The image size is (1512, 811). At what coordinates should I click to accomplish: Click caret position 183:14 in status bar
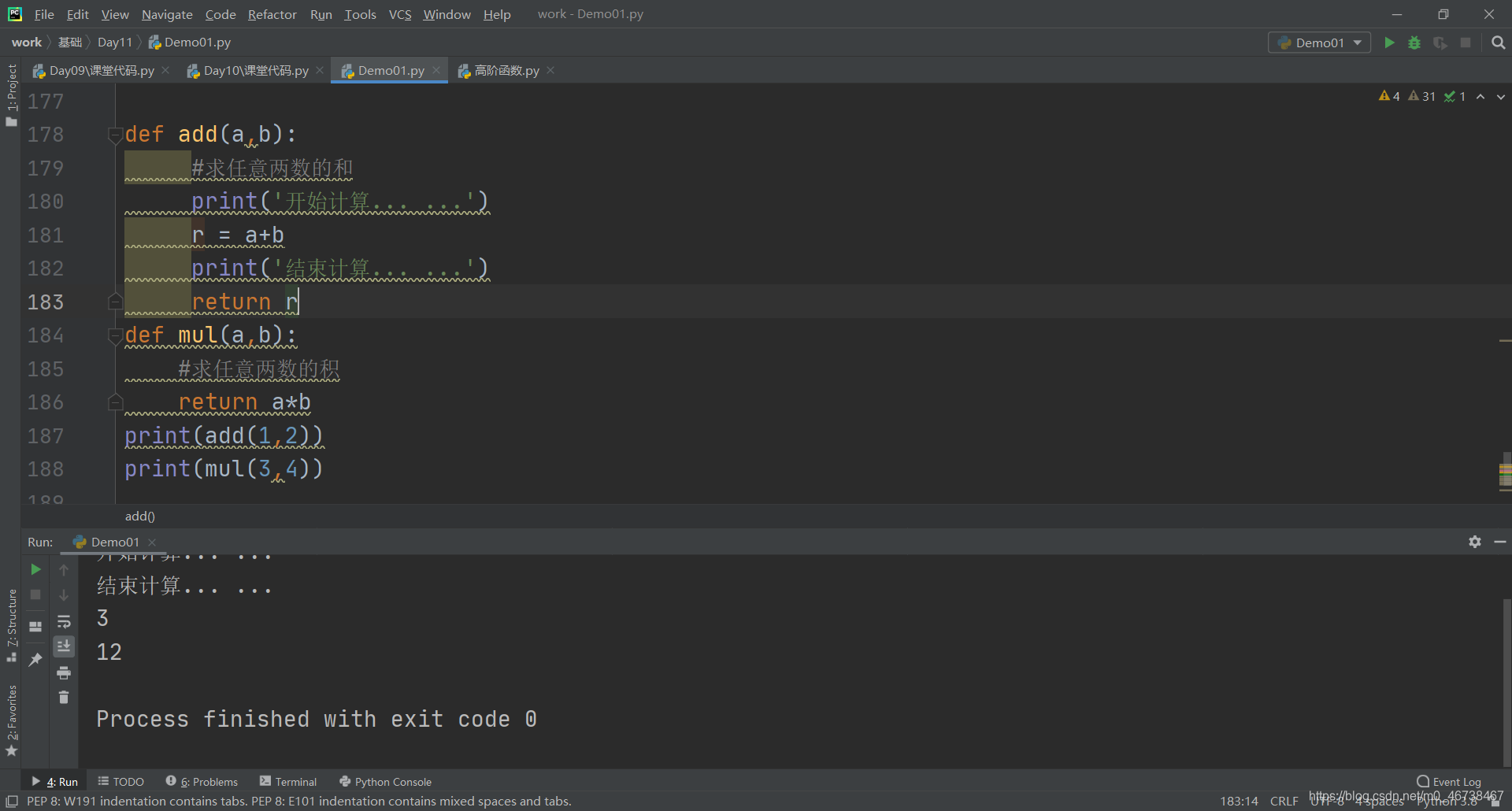(x=1239, y=802)
